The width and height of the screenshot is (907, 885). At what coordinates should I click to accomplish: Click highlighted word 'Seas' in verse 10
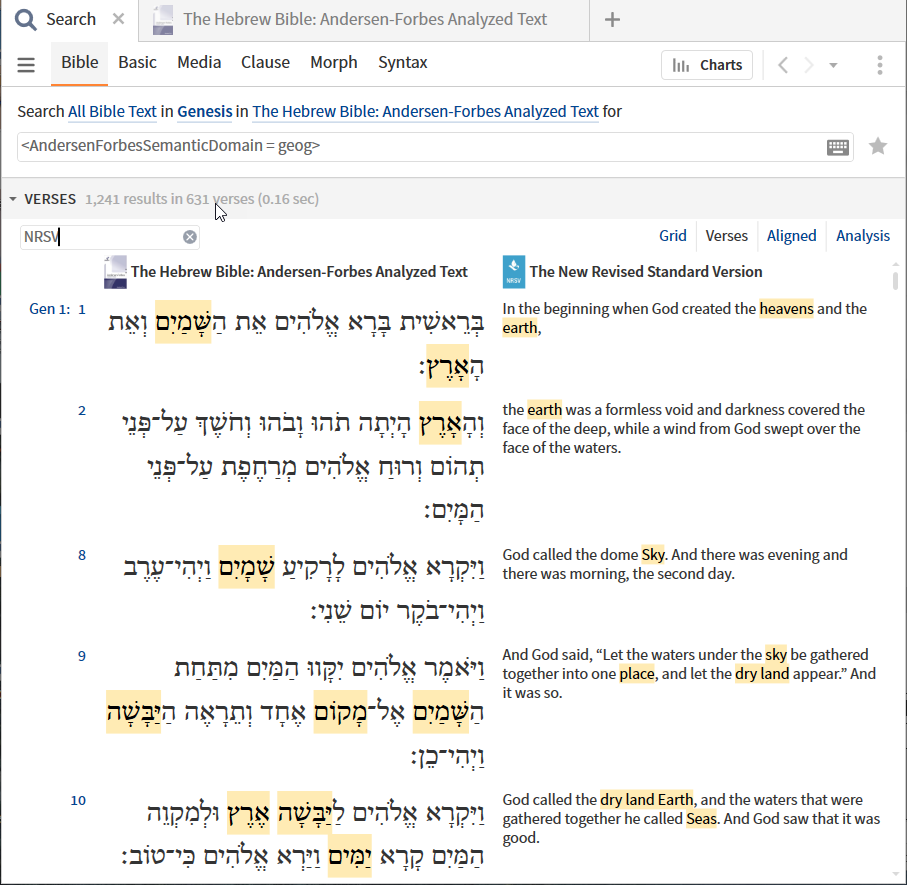pos(701,819)
